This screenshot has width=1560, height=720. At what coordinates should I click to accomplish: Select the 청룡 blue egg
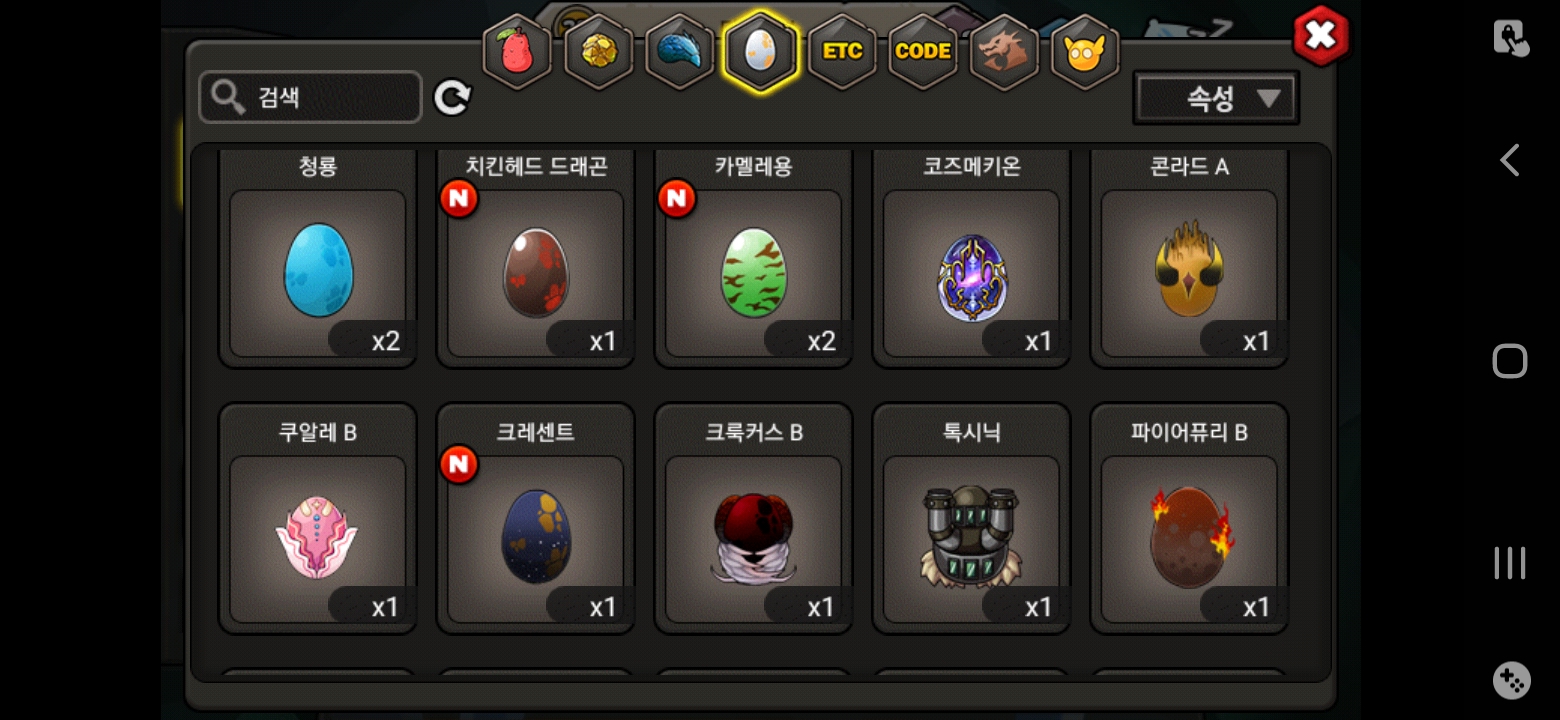click(x=318, y=259)
